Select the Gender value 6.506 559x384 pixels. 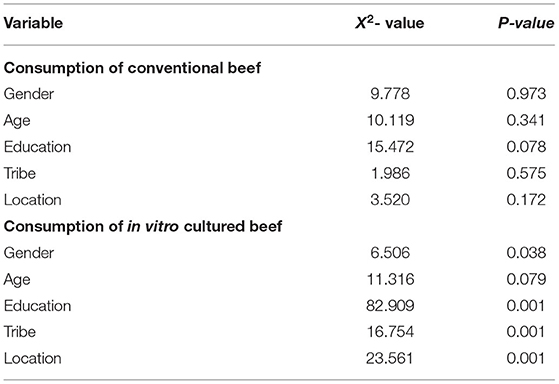[x=390, y=253]
